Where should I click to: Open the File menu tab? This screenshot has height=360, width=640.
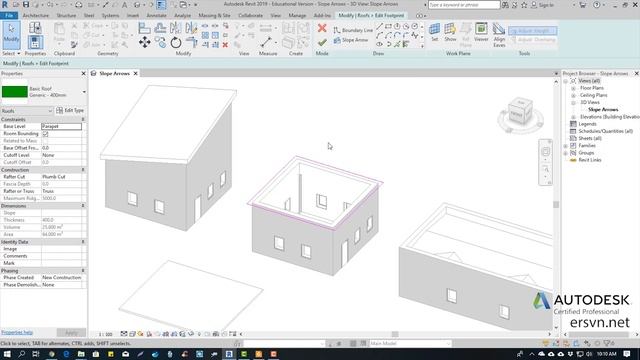(x=9, y=16)
